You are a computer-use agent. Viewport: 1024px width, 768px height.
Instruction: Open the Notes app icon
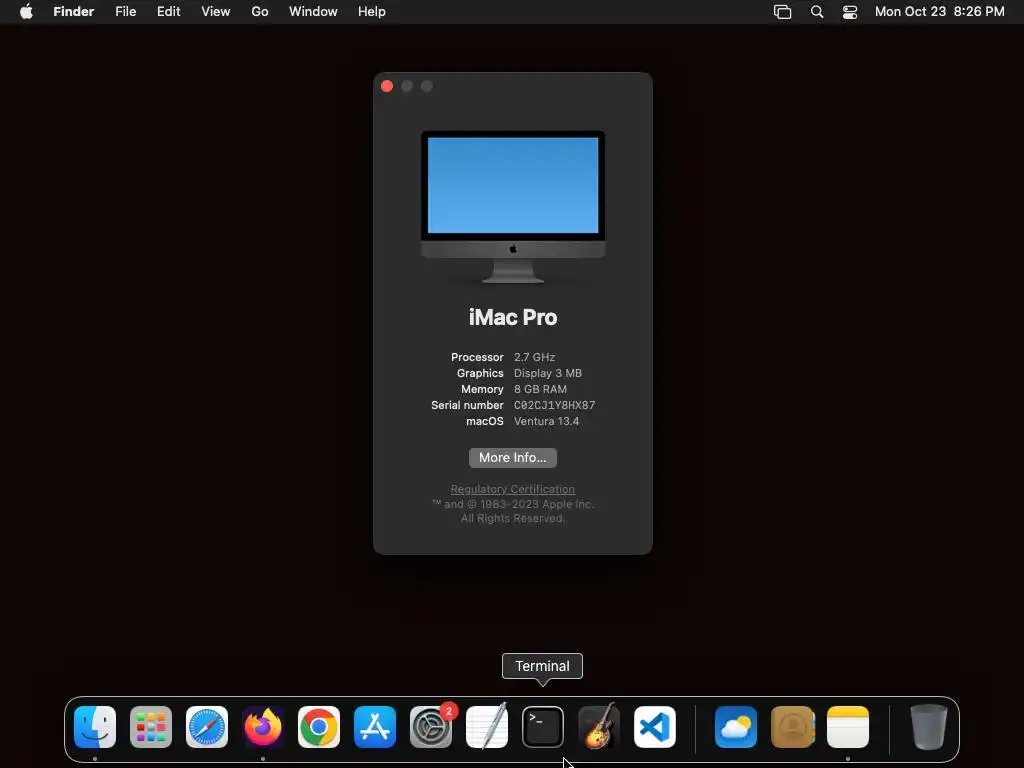(x=848, y=727)
